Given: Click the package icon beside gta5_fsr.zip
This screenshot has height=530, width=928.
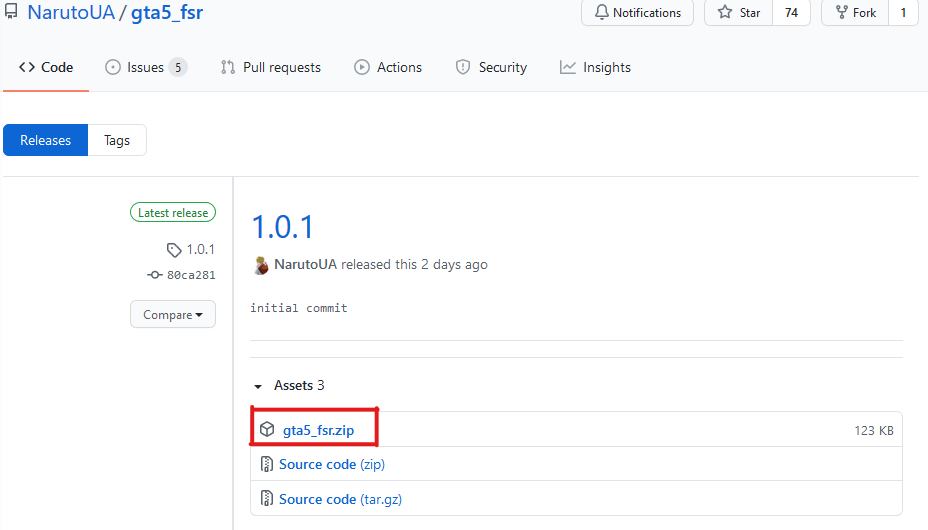Looking at the screenshot, I should (267, 429).
